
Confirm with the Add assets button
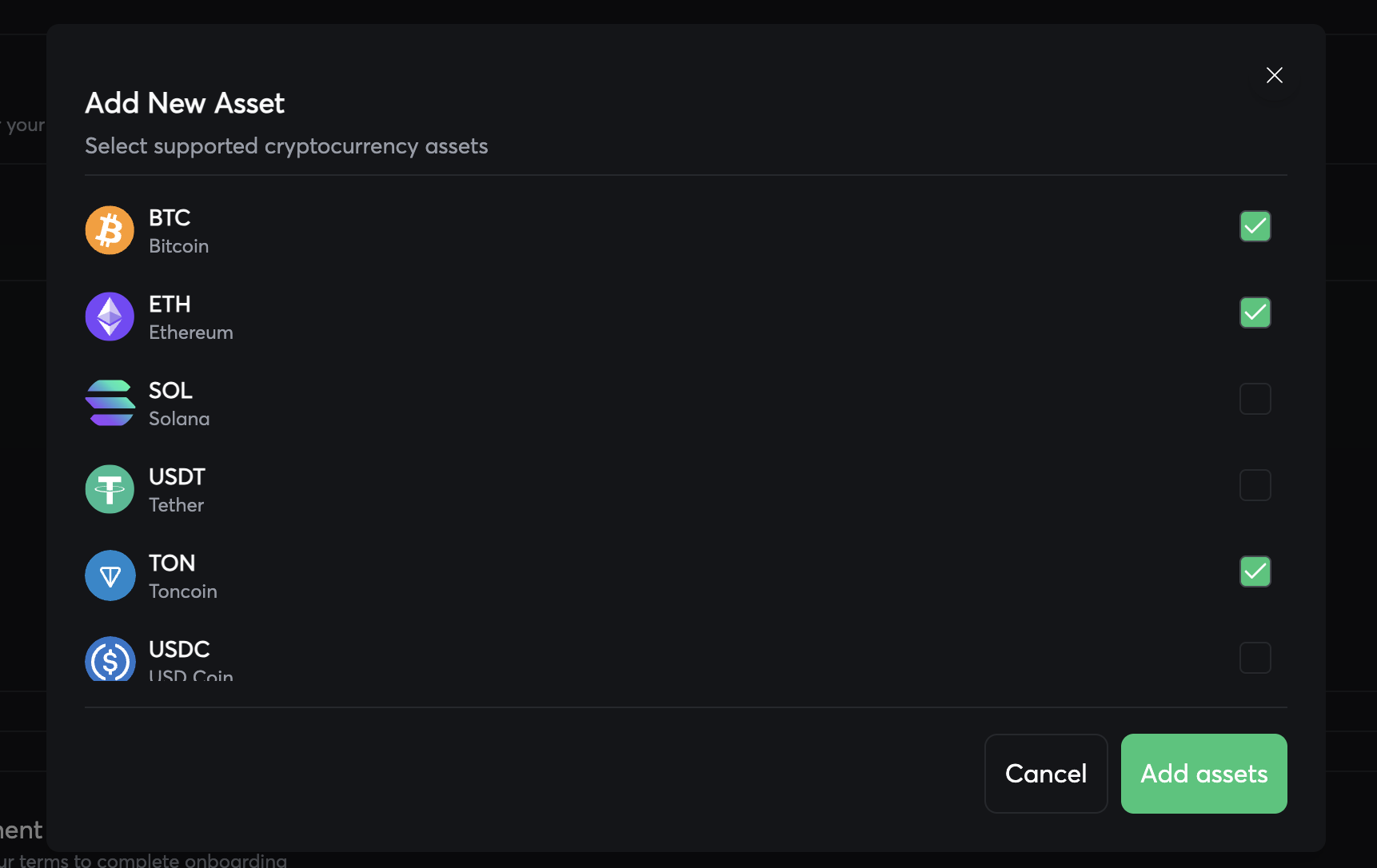1203,774
